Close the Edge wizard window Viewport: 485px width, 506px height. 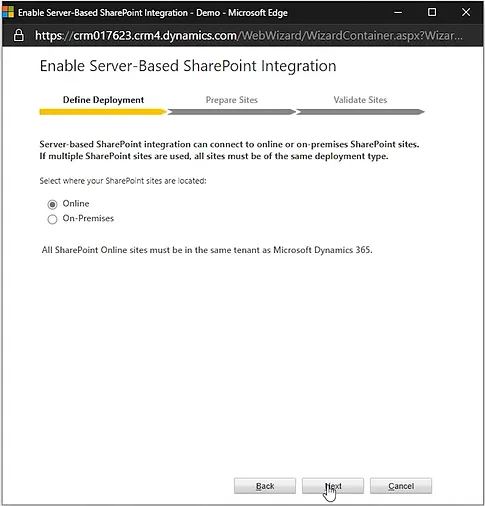(466, 12)
